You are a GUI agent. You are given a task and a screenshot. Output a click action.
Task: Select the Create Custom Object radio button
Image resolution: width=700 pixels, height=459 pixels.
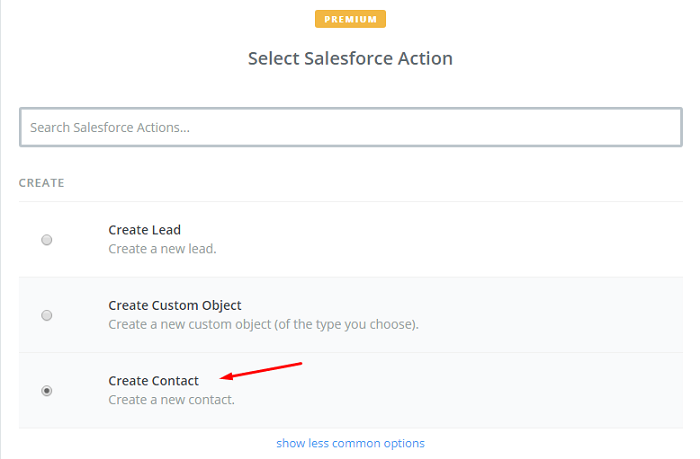[47, 315]
